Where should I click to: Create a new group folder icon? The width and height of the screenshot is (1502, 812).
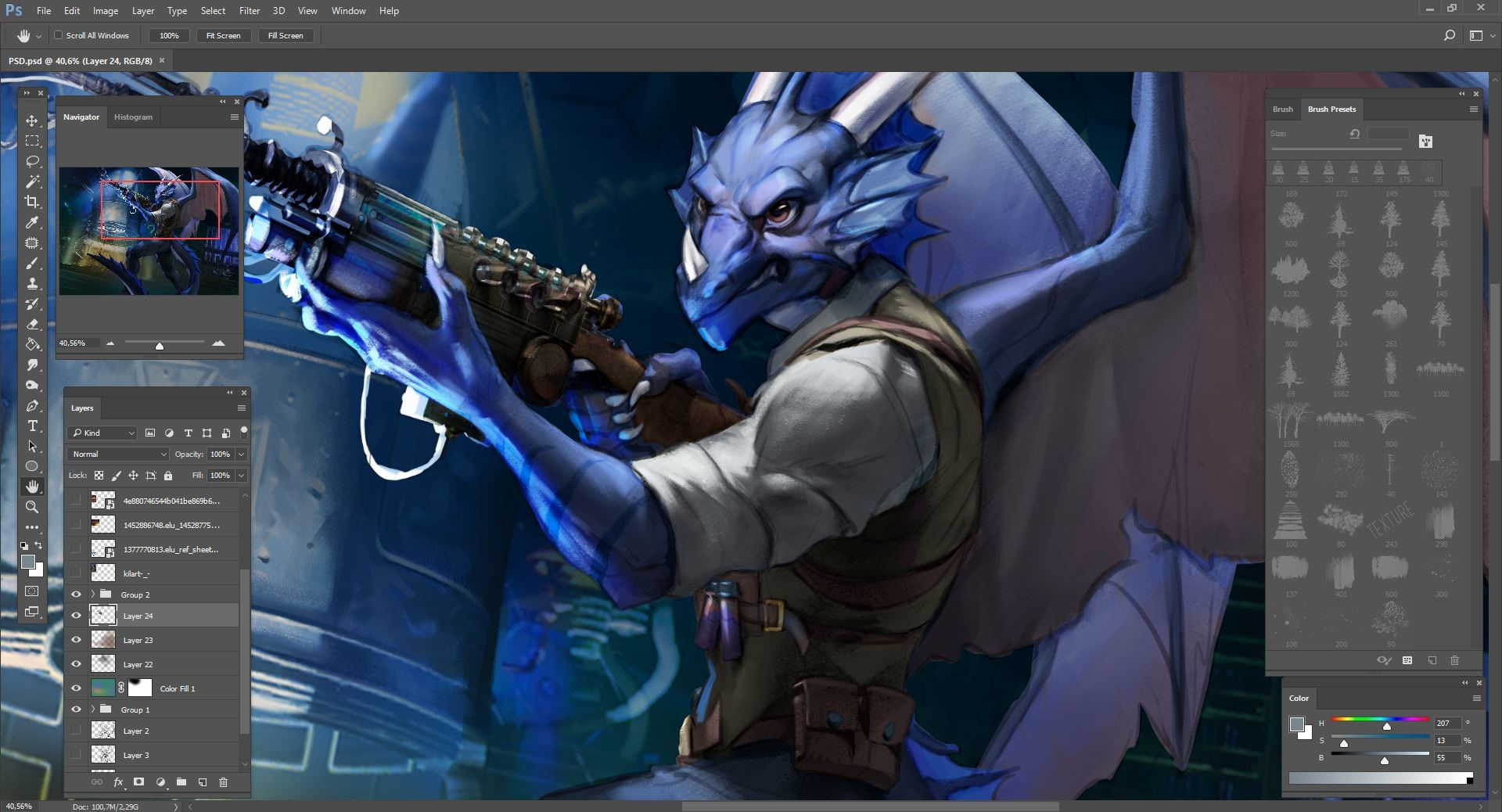(x=181, y=781)
